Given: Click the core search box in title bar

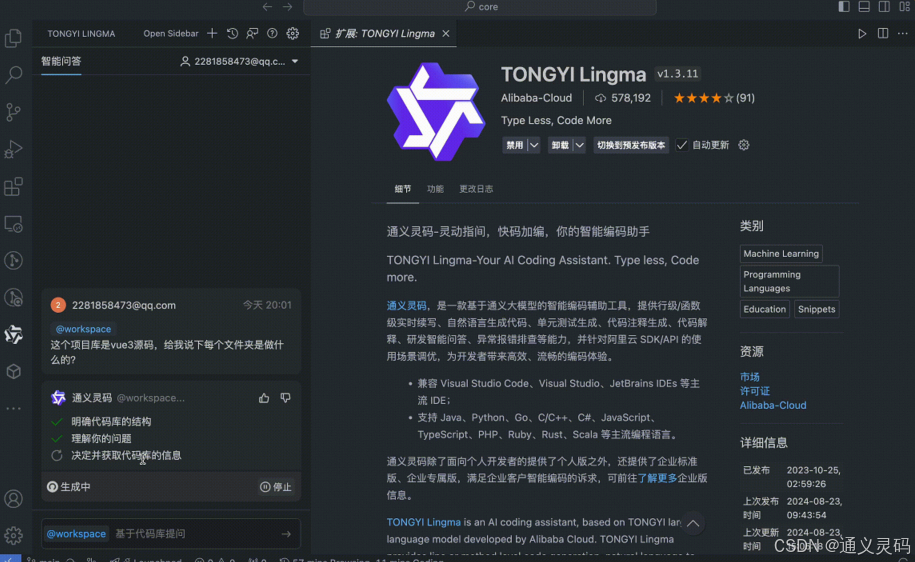Looking at the screenshot, I should [x=480, y=6].
